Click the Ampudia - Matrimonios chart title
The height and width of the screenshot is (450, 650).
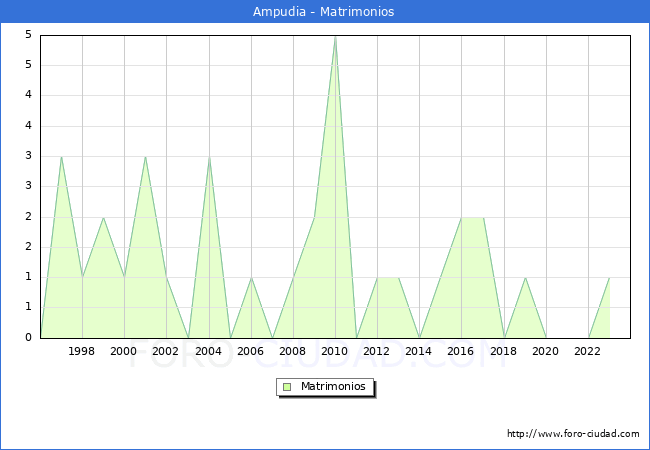pos(324,12)
